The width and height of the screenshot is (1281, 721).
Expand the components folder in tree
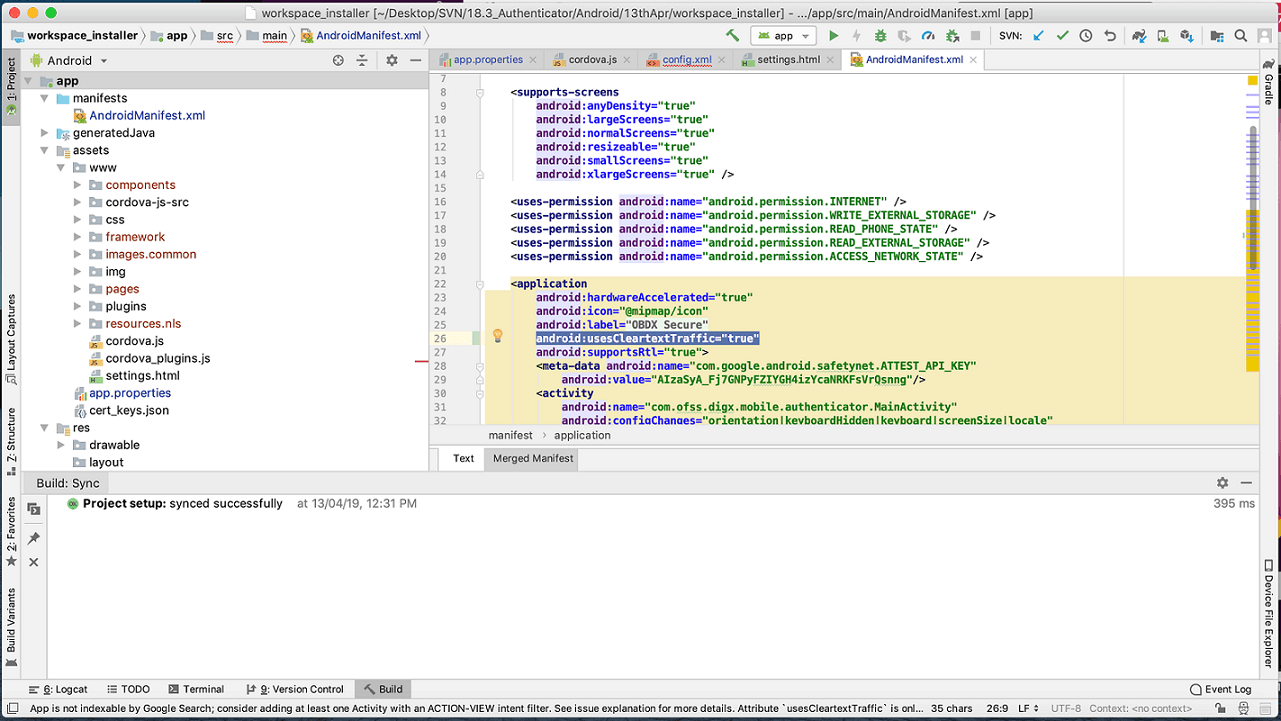(x=78, y=185)
